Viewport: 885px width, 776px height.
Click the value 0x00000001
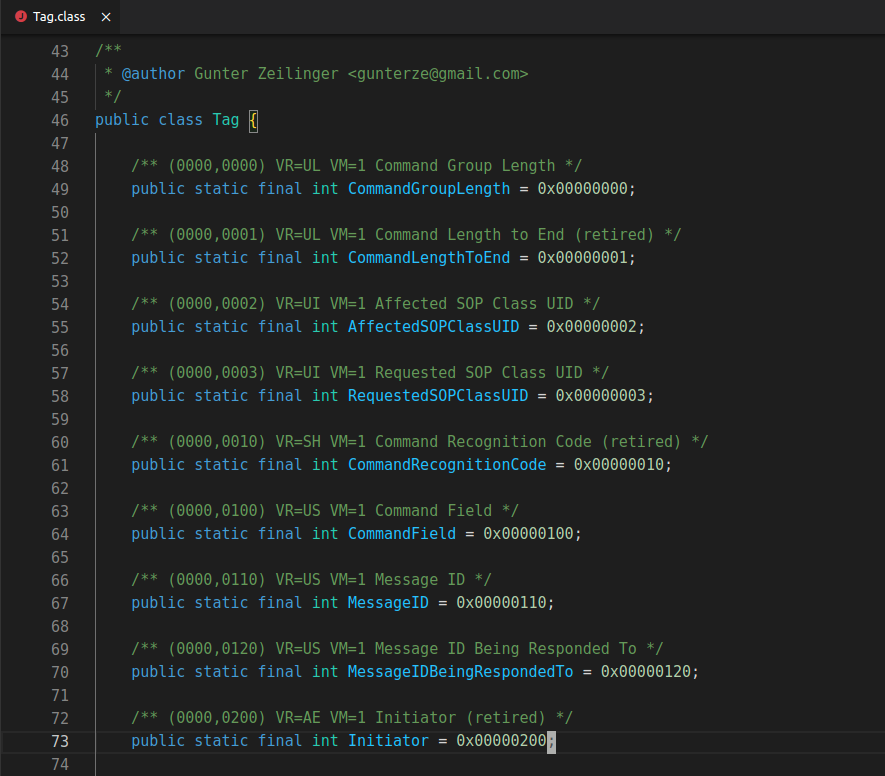click(x=582, y=257)
